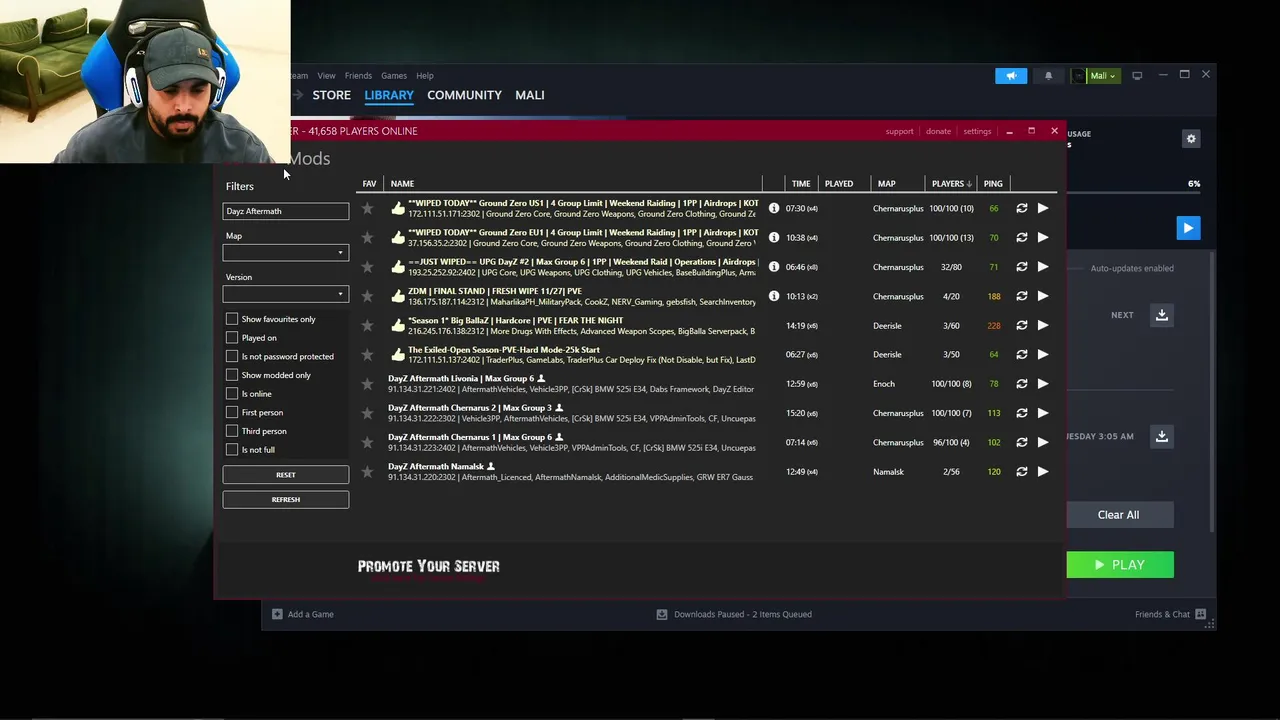Click thumbs-up icon on Big BallaZ server

pyautogui.click(x=398, y=325)
